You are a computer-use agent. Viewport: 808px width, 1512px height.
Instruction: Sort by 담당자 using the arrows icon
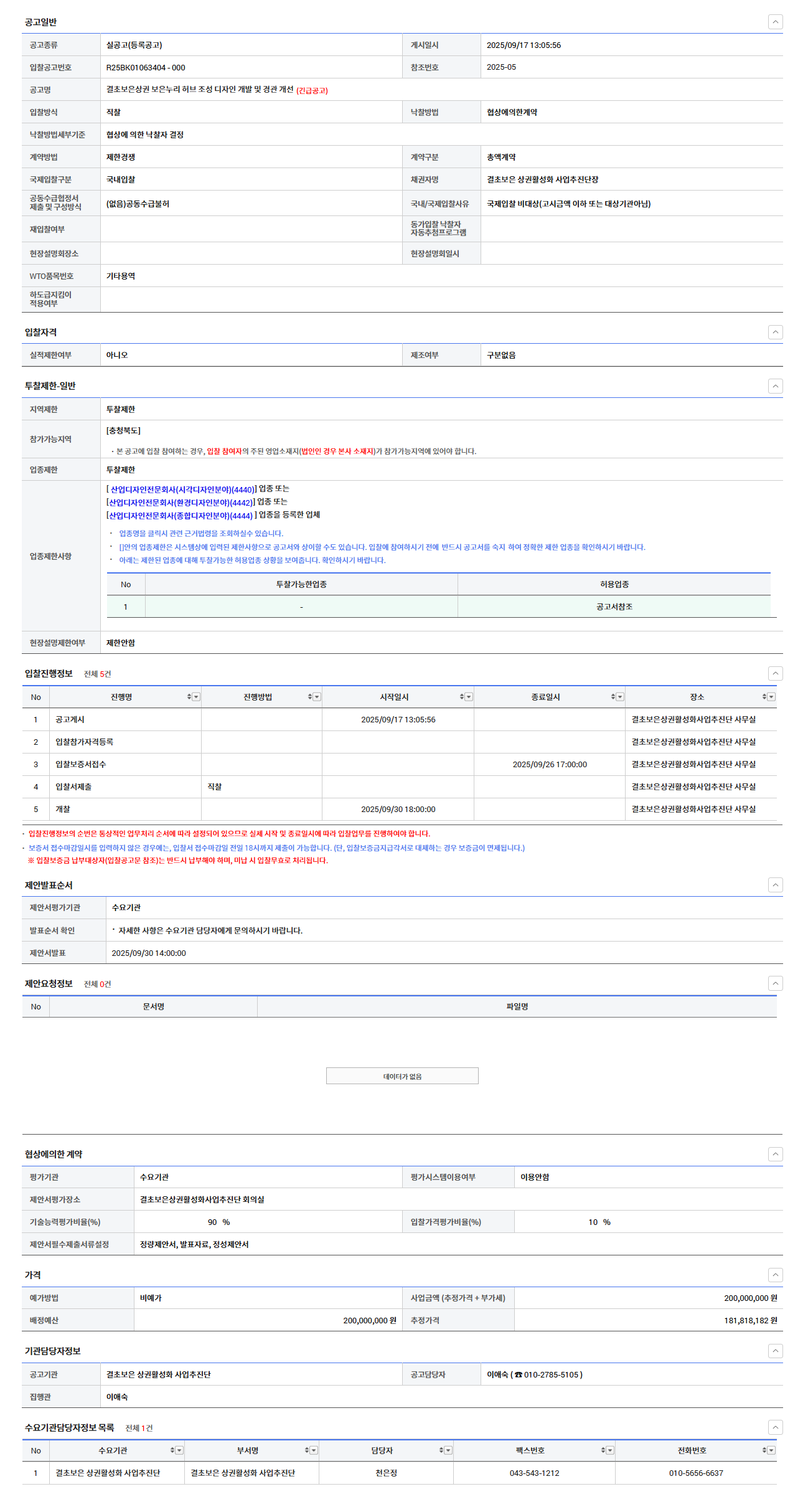click(x=441, y=1450)
